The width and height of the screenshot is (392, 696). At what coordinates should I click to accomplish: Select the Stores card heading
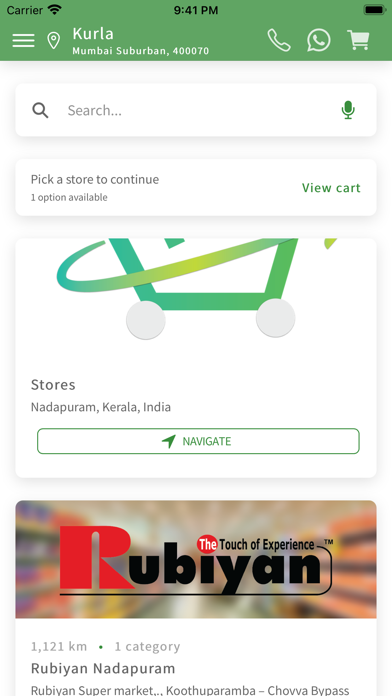(53, 385)
